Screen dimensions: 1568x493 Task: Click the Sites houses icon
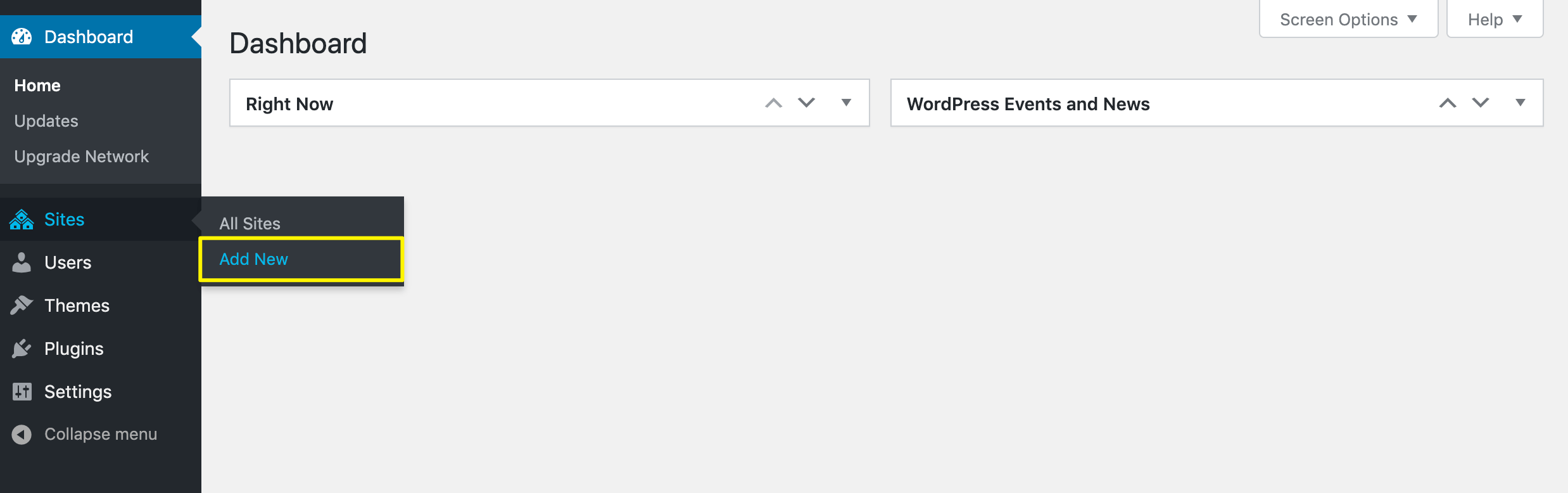(22, 220)
